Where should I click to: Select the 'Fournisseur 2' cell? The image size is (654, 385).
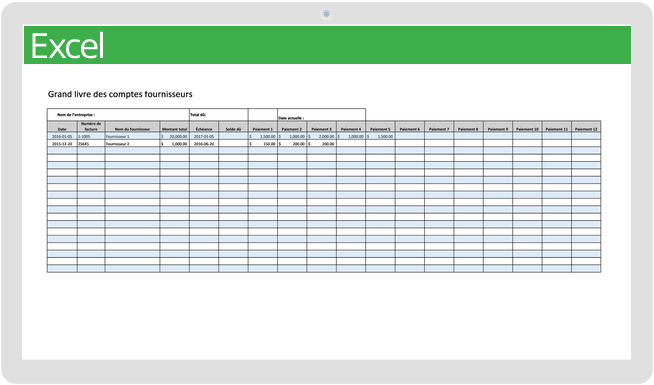click(132, 143)
